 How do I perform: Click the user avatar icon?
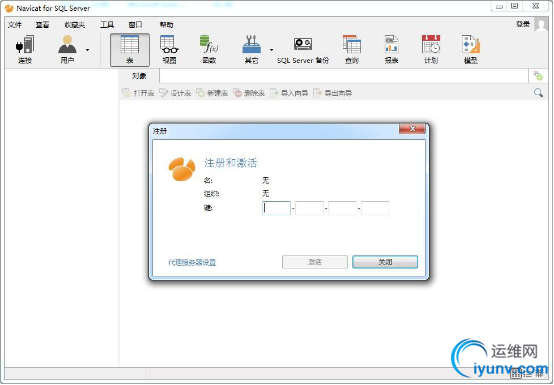pyautogui.click(x=541, y=24)
